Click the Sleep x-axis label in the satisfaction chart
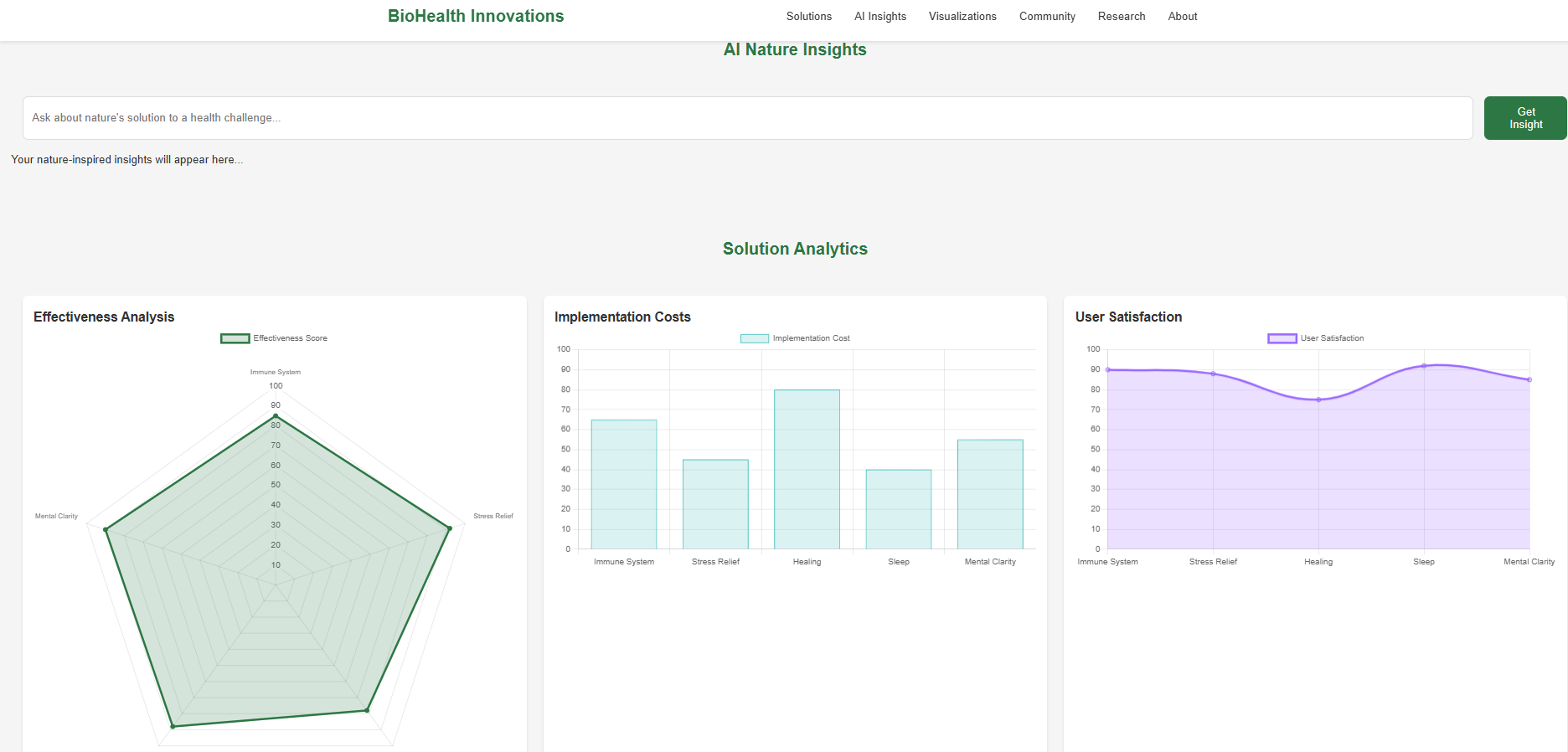 click(x=1424, y=562)
